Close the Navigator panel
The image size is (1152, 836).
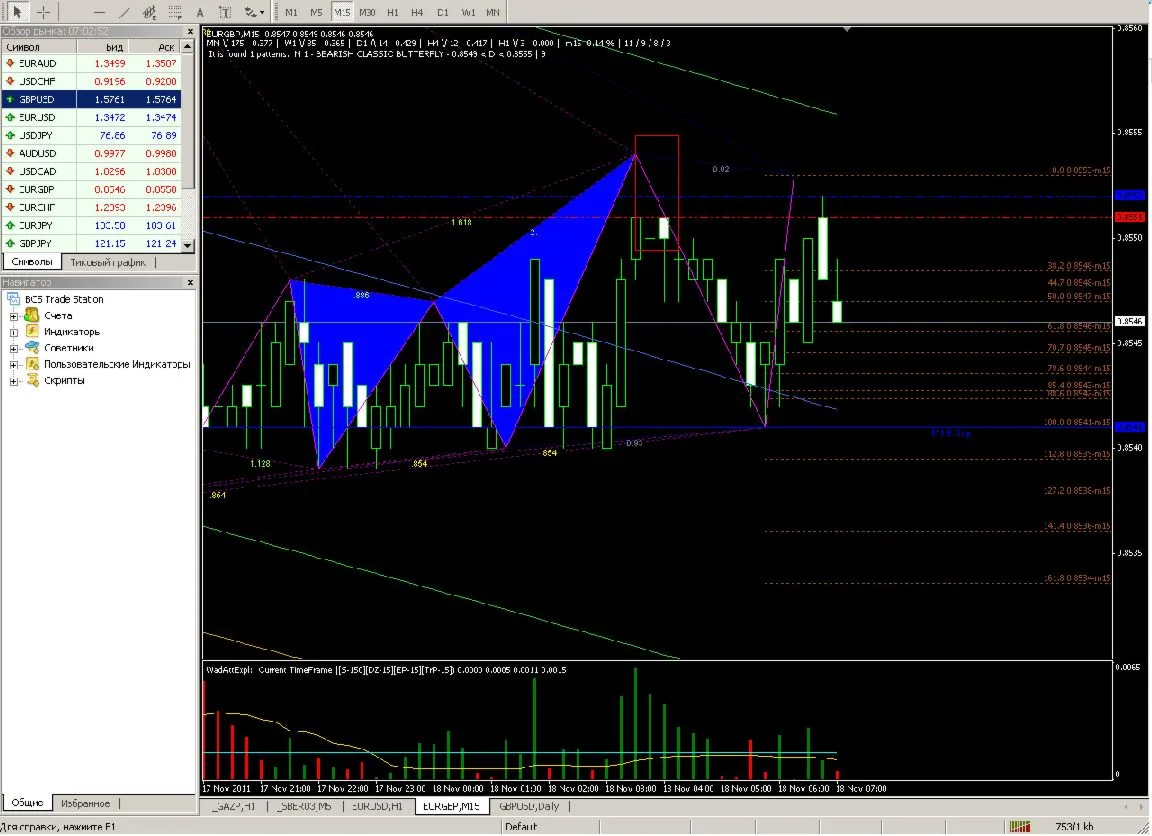coord(190,282)
